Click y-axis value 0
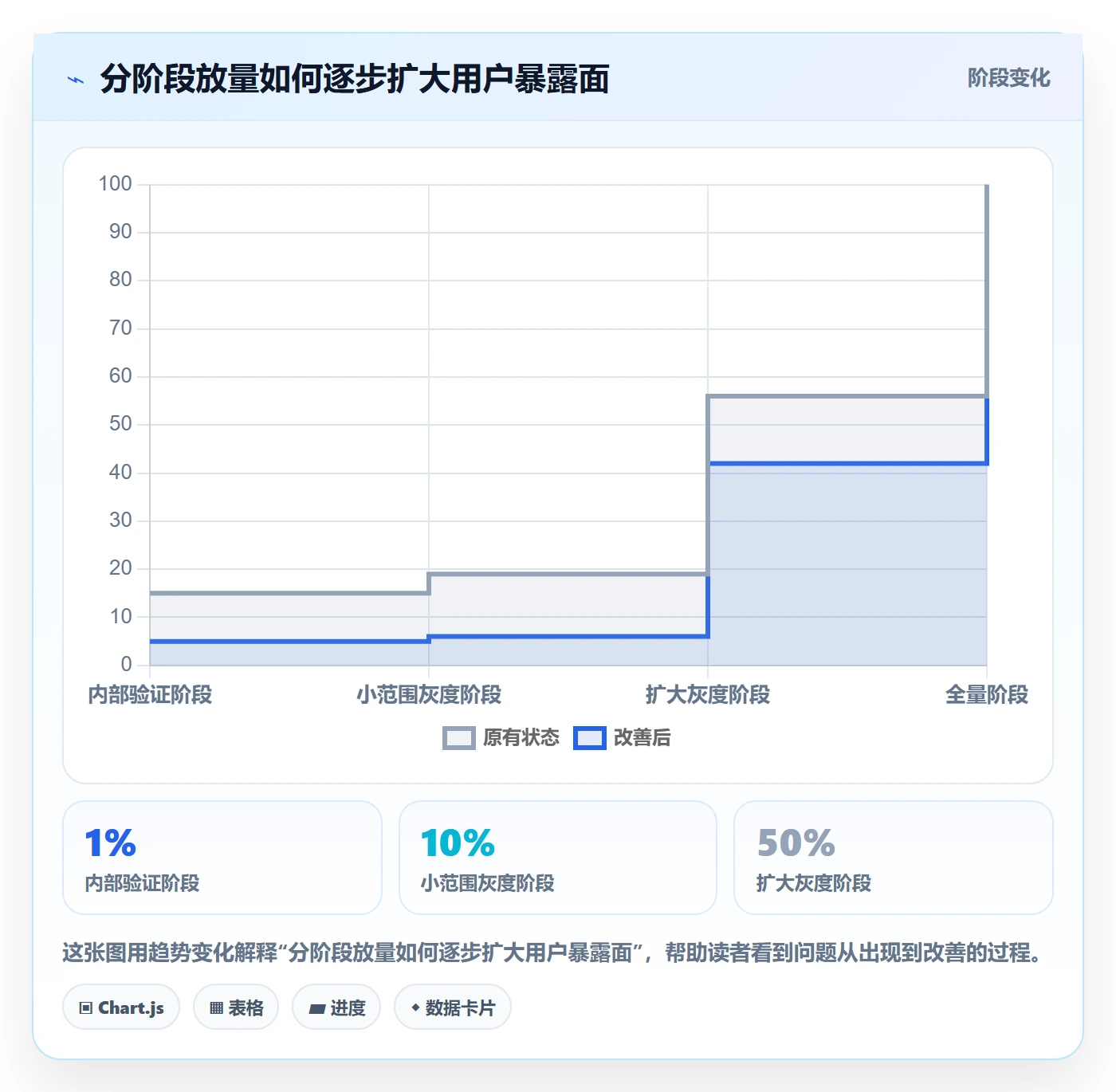This screenshot has width=1116, height=1092. 126,664
